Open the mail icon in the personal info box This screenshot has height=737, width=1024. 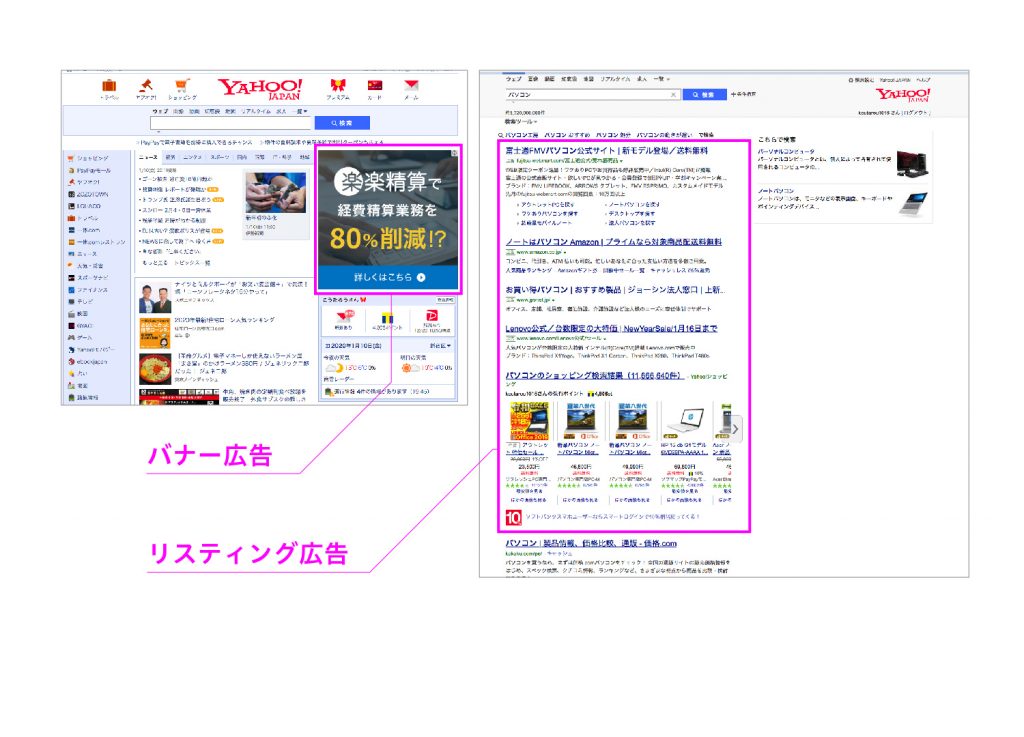tap(344, 319)
